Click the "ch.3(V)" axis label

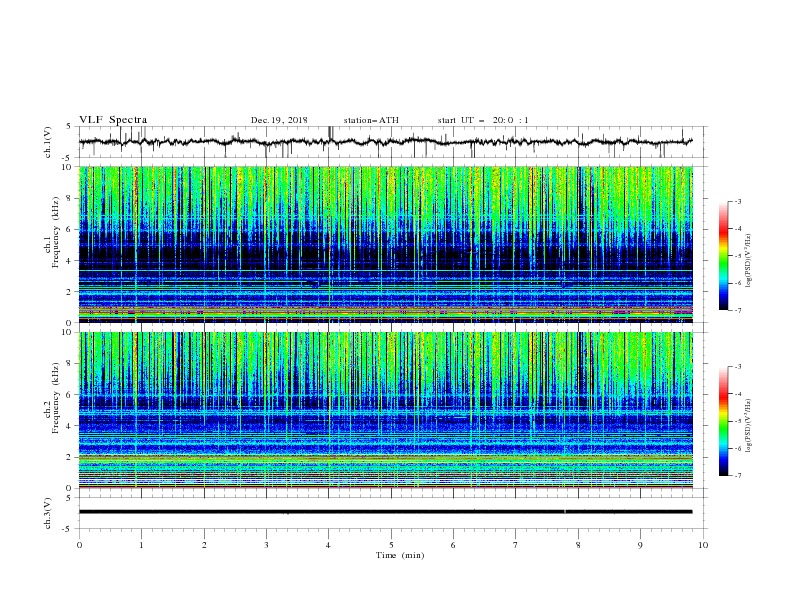pos(47,513)
